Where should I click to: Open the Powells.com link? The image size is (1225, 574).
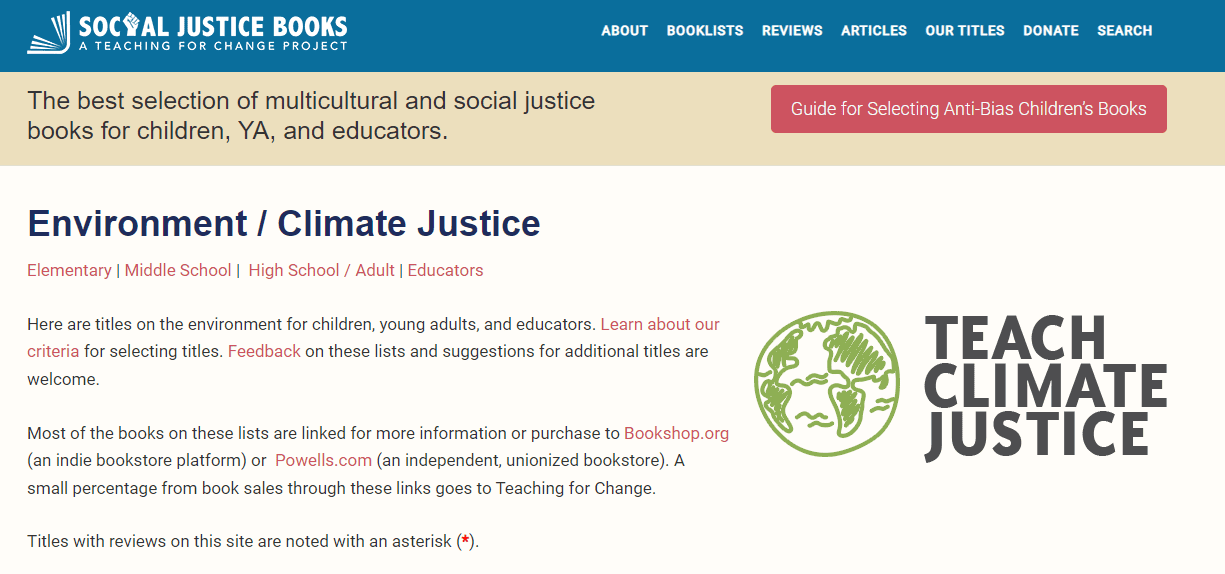(x=323, y=460)
